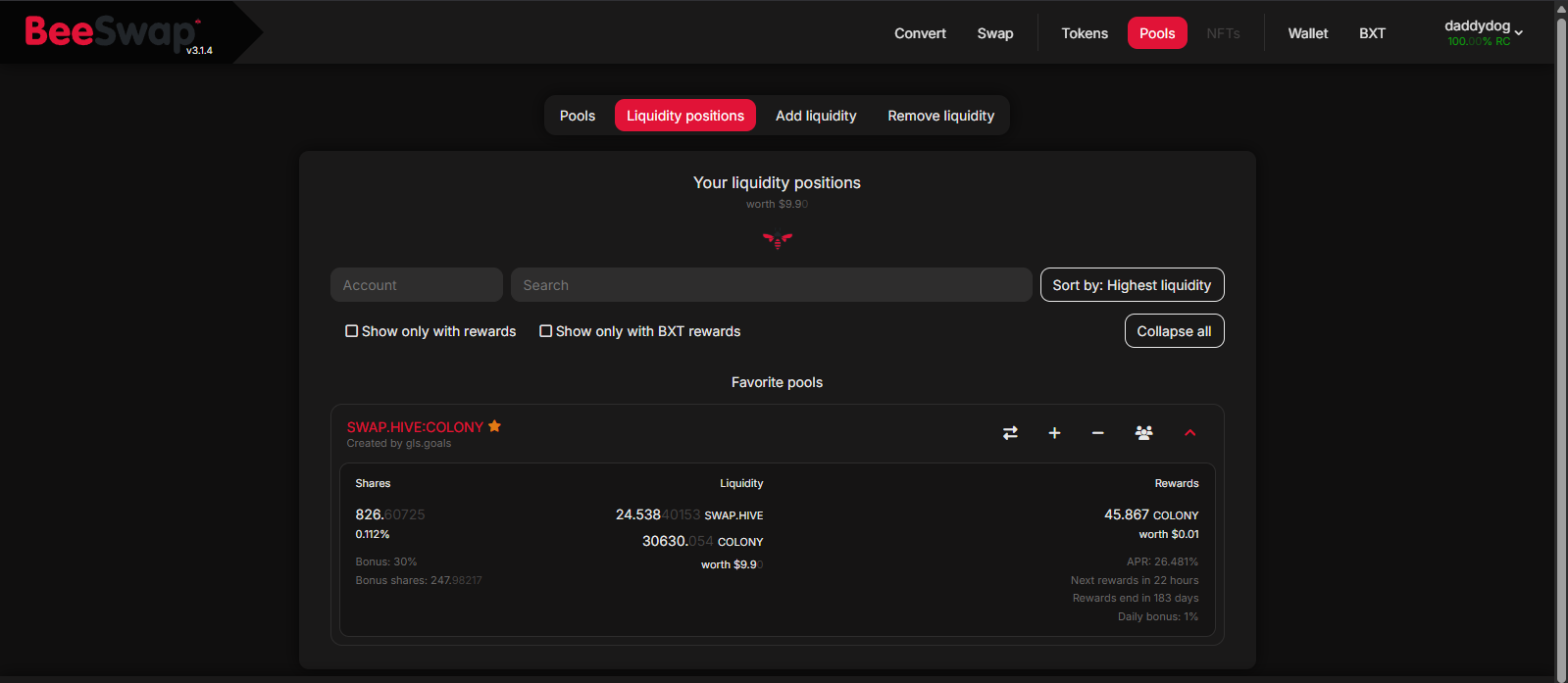Click the disabled NFTs nav item
The image size is (1568, 683).
[x=1223, y=33]
